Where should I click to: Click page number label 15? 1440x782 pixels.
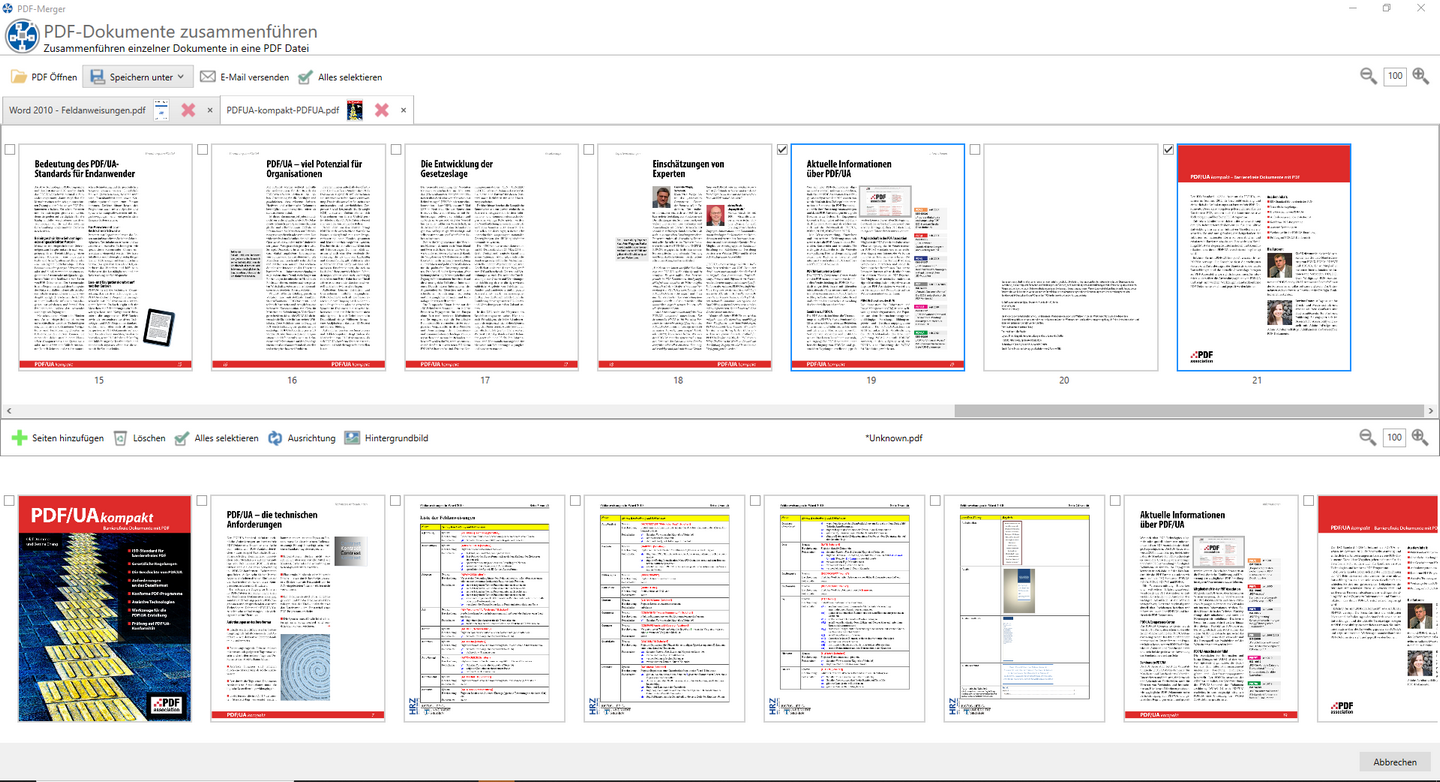(98, 380)
